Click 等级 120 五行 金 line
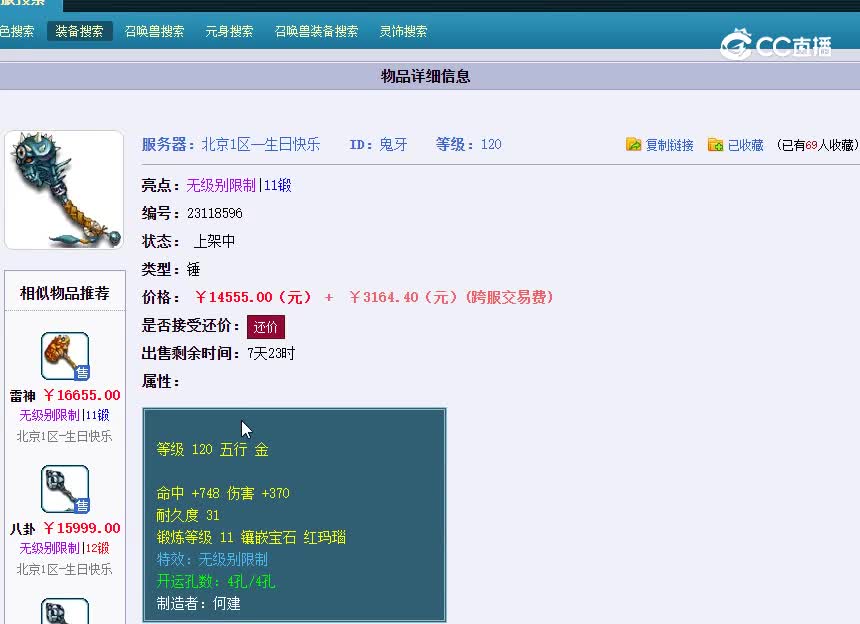The image size is (860, 624). [x=212, y=450]
